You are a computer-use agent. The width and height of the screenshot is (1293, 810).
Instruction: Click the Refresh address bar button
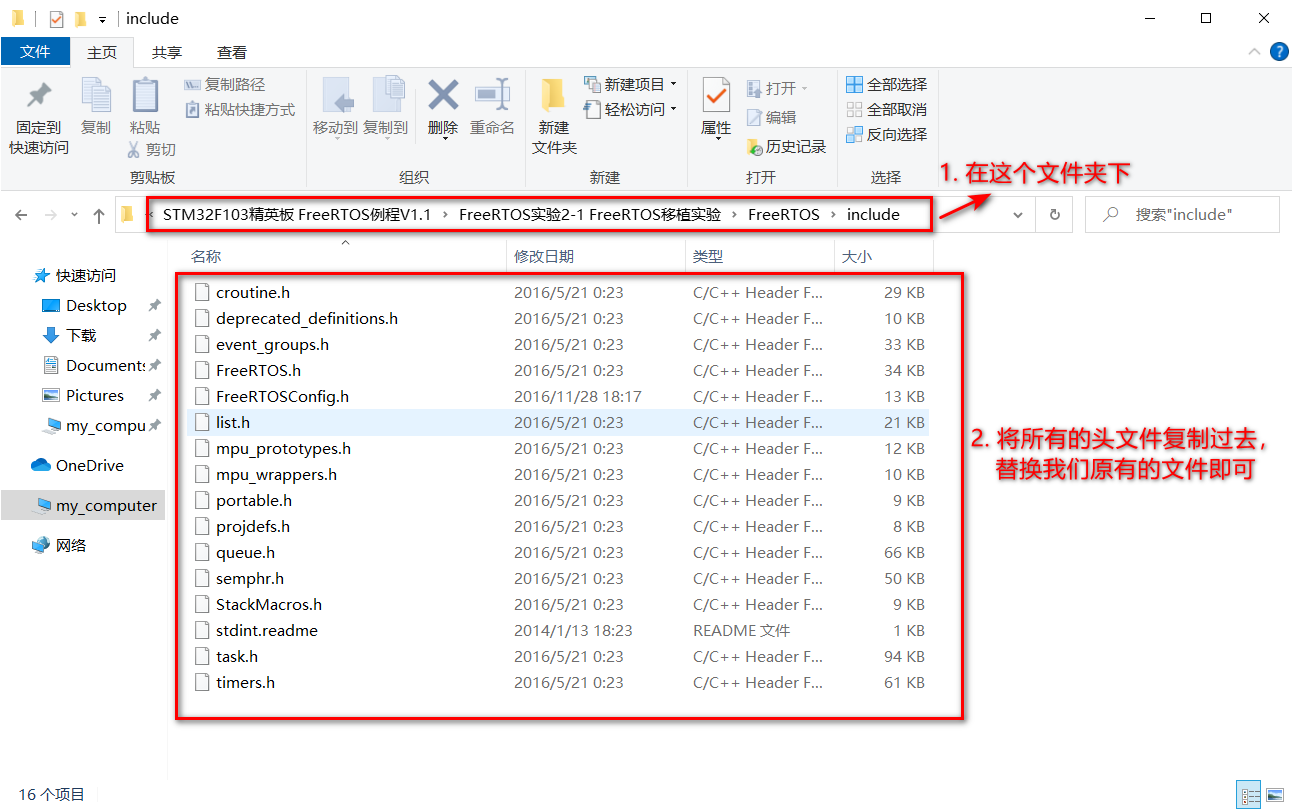coord(1054,215)
